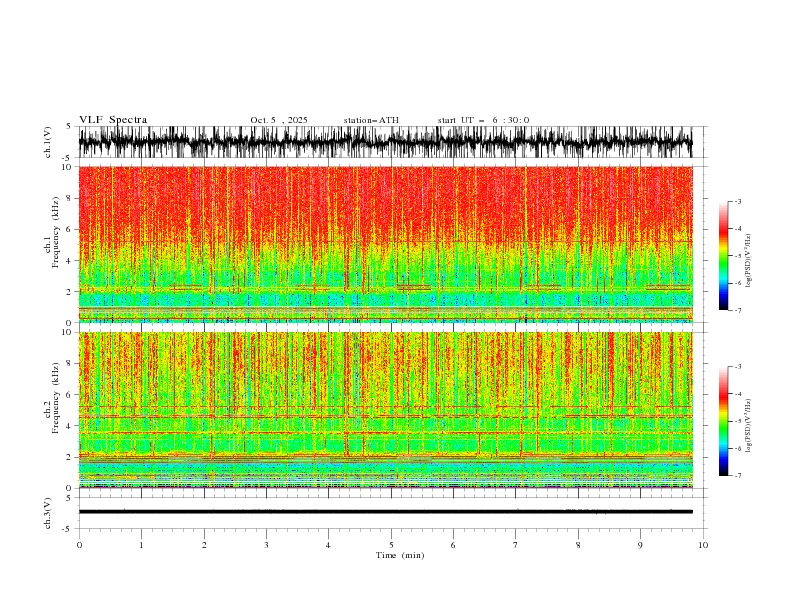Click the time axis tick label "7"

click(x=516, y=545)
